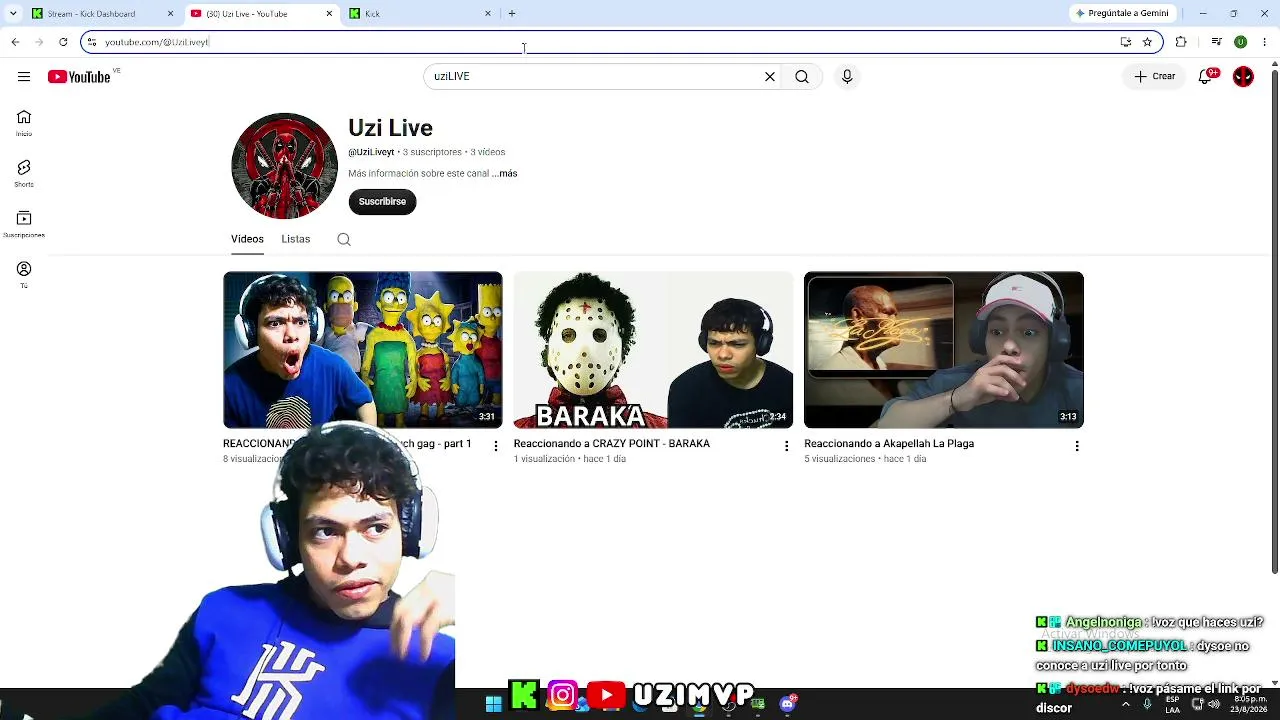Show hidden system tray icons
Viewport: 1280px width, 720px height.
tap(1125, 704)
